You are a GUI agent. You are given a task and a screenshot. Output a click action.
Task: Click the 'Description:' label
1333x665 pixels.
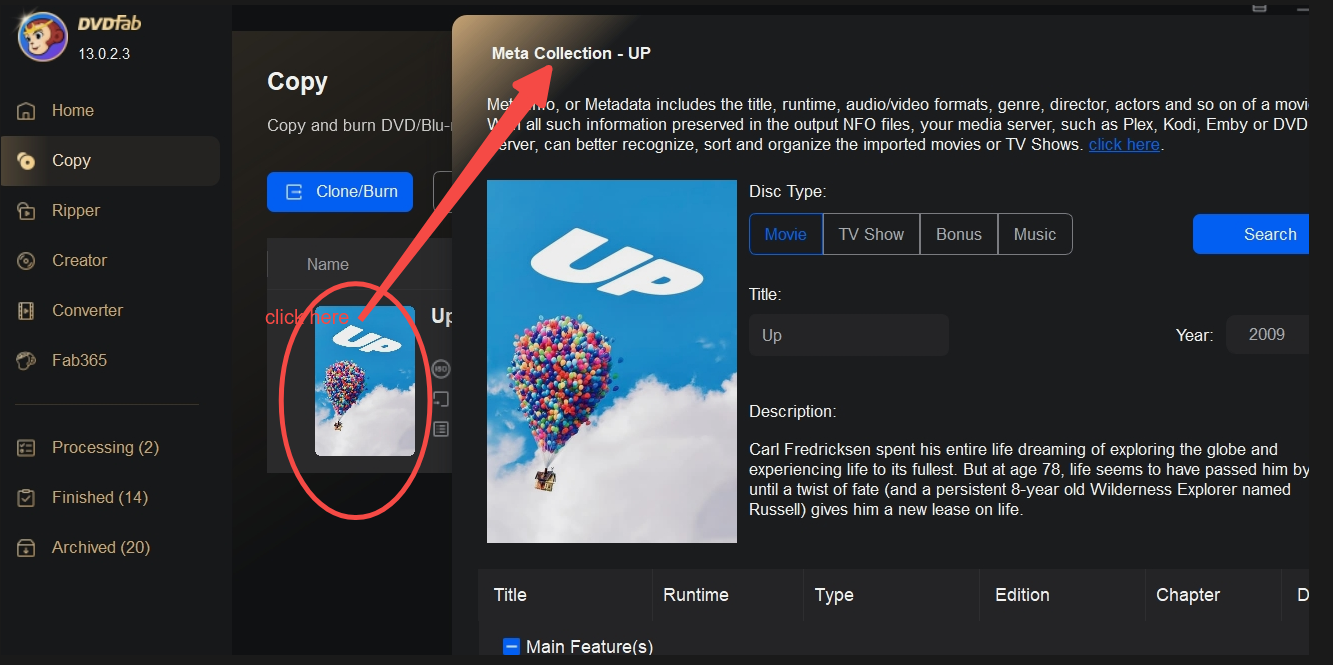tap(793, 412)
